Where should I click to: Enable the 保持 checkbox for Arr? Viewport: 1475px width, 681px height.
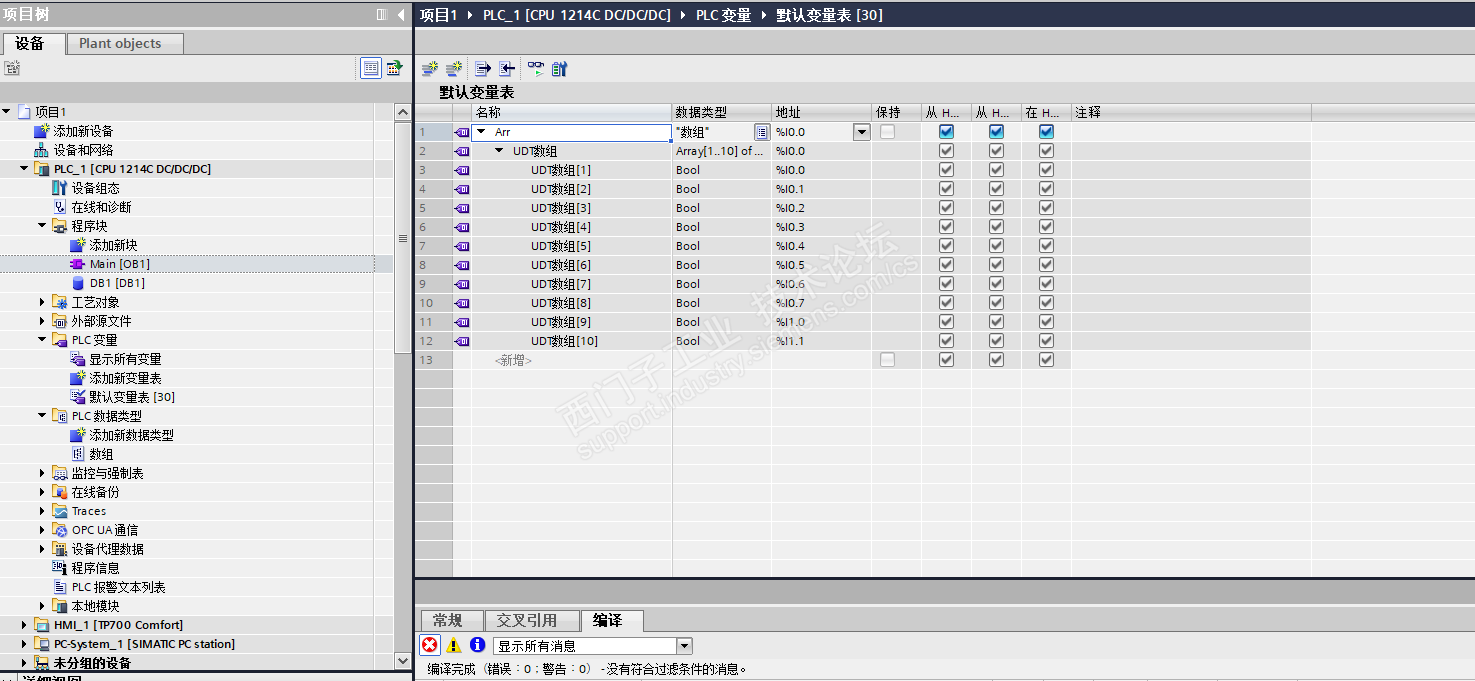[887, 132]
